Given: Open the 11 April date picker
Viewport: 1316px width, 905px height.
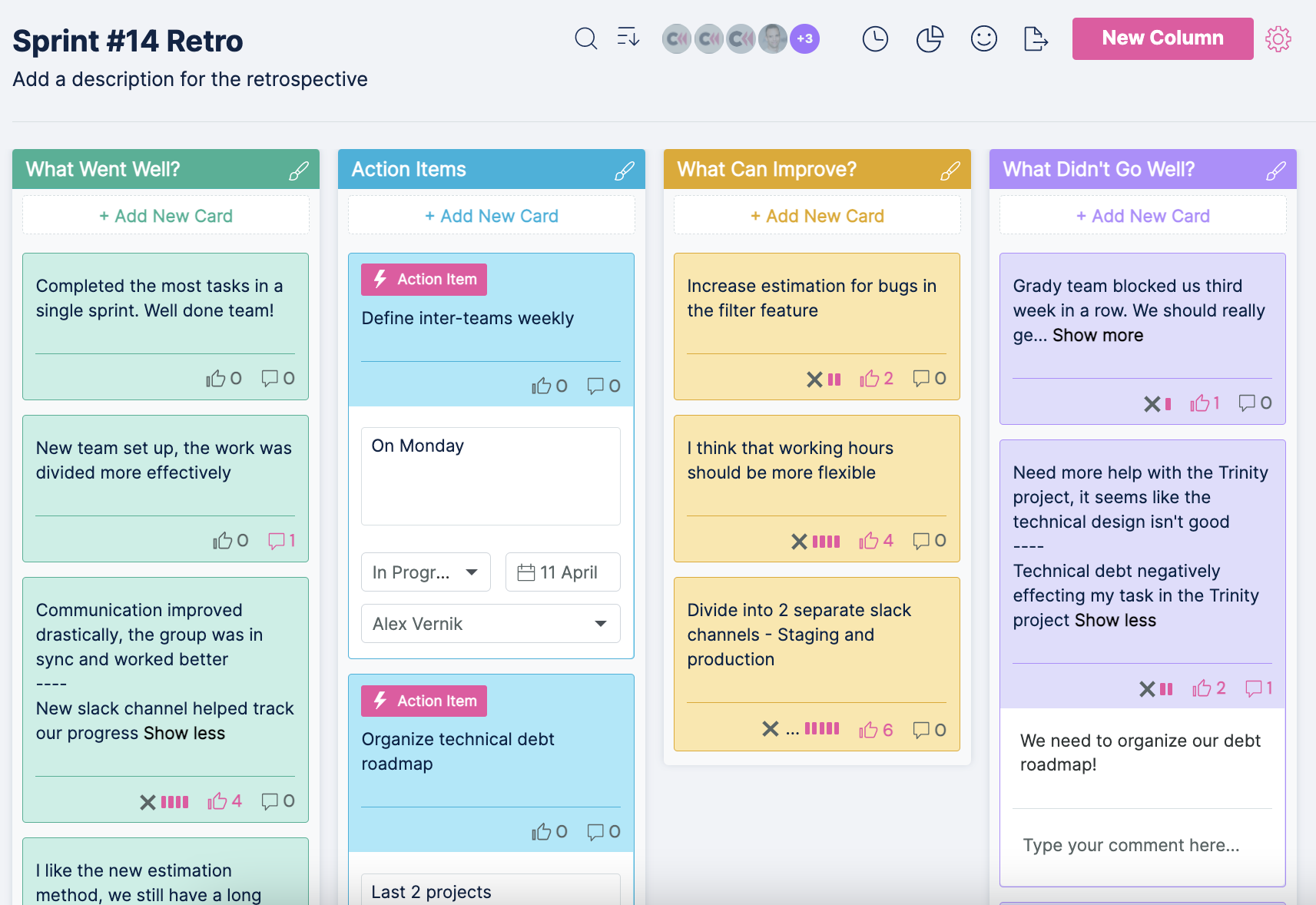Looking at the screenshot, I should coord(562,572).
